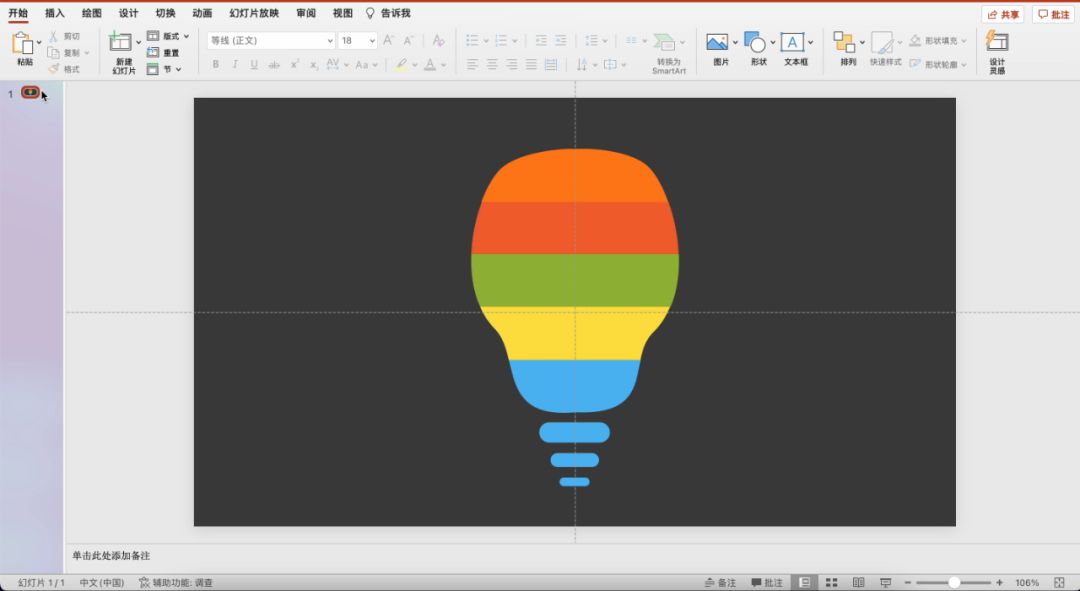Click the Share 共享 button

tap(1002, 14)
